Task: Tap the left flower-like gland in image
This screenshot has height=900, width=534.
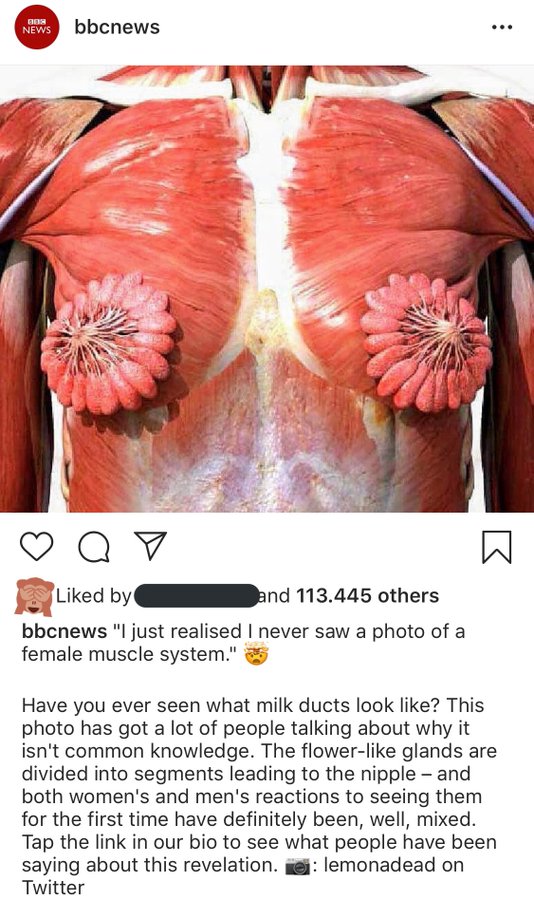Action: click(x=109, y=343)
